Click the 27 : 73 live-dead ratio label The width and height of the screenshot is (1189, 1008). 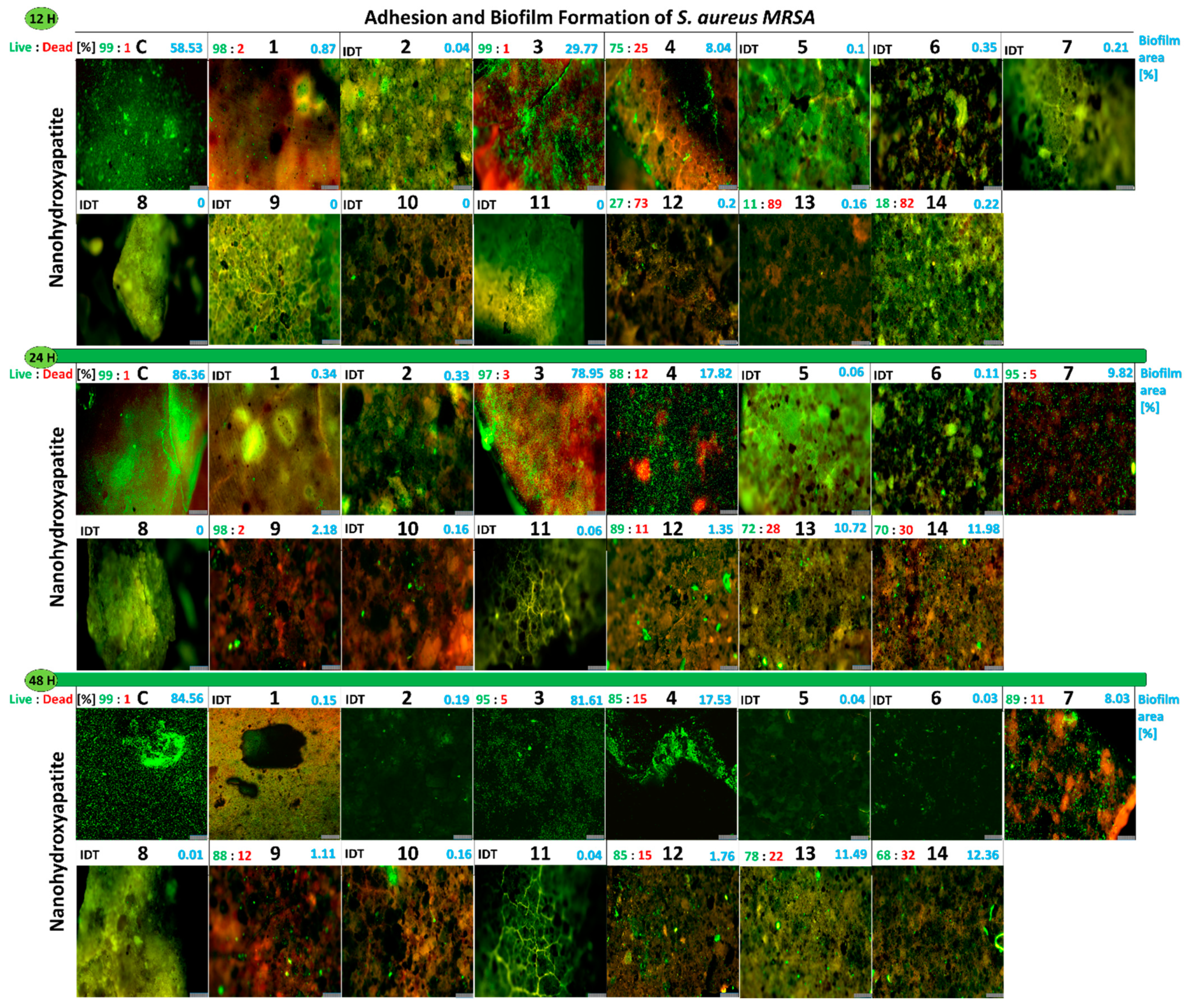(628, 204)
